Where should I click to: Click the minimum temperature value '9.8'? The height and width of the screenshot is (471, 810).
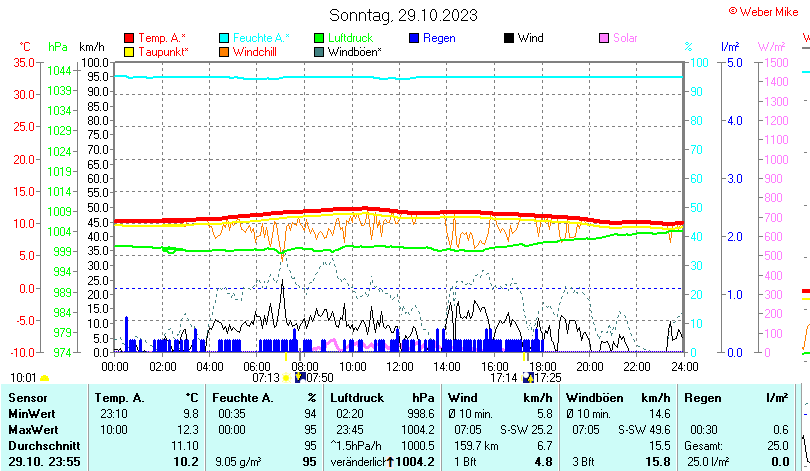pyautogui.click(x=191, y=414)
